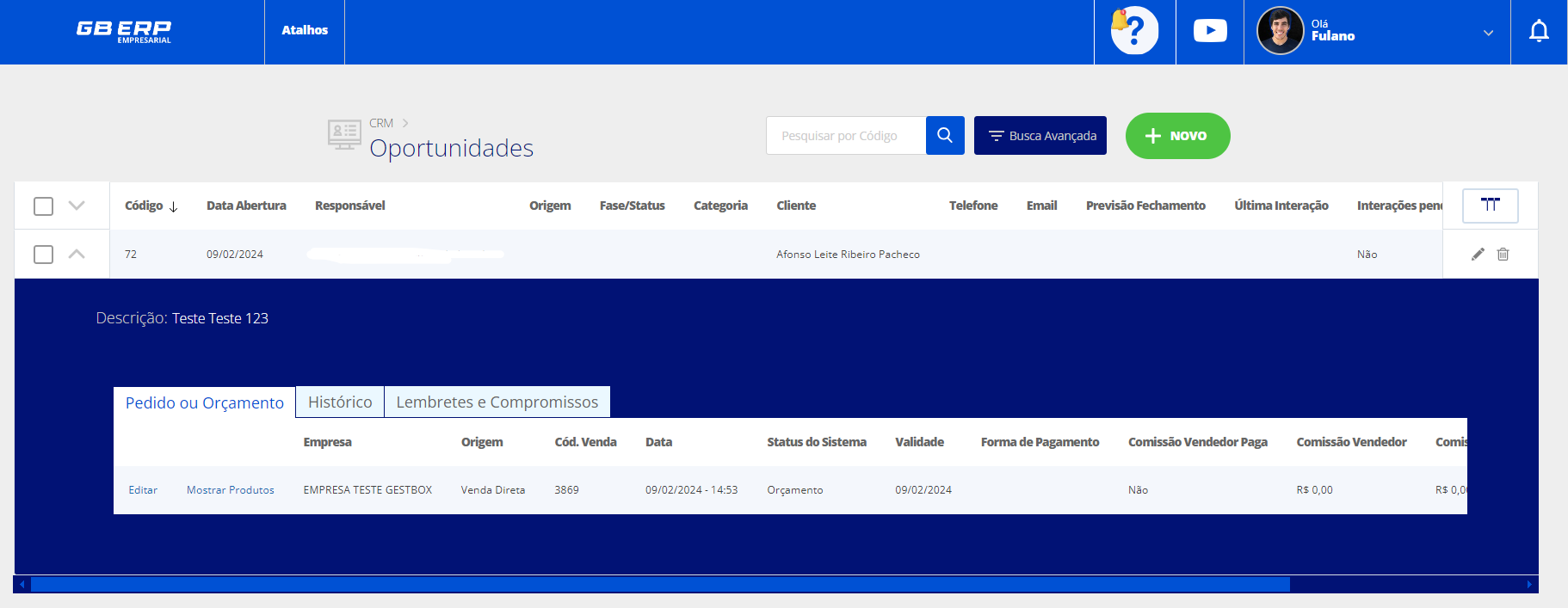Click the horizontal scrollbar at the bottom
The height and width of the screenshot is (608, 1568).
click(x=659, y=585)
